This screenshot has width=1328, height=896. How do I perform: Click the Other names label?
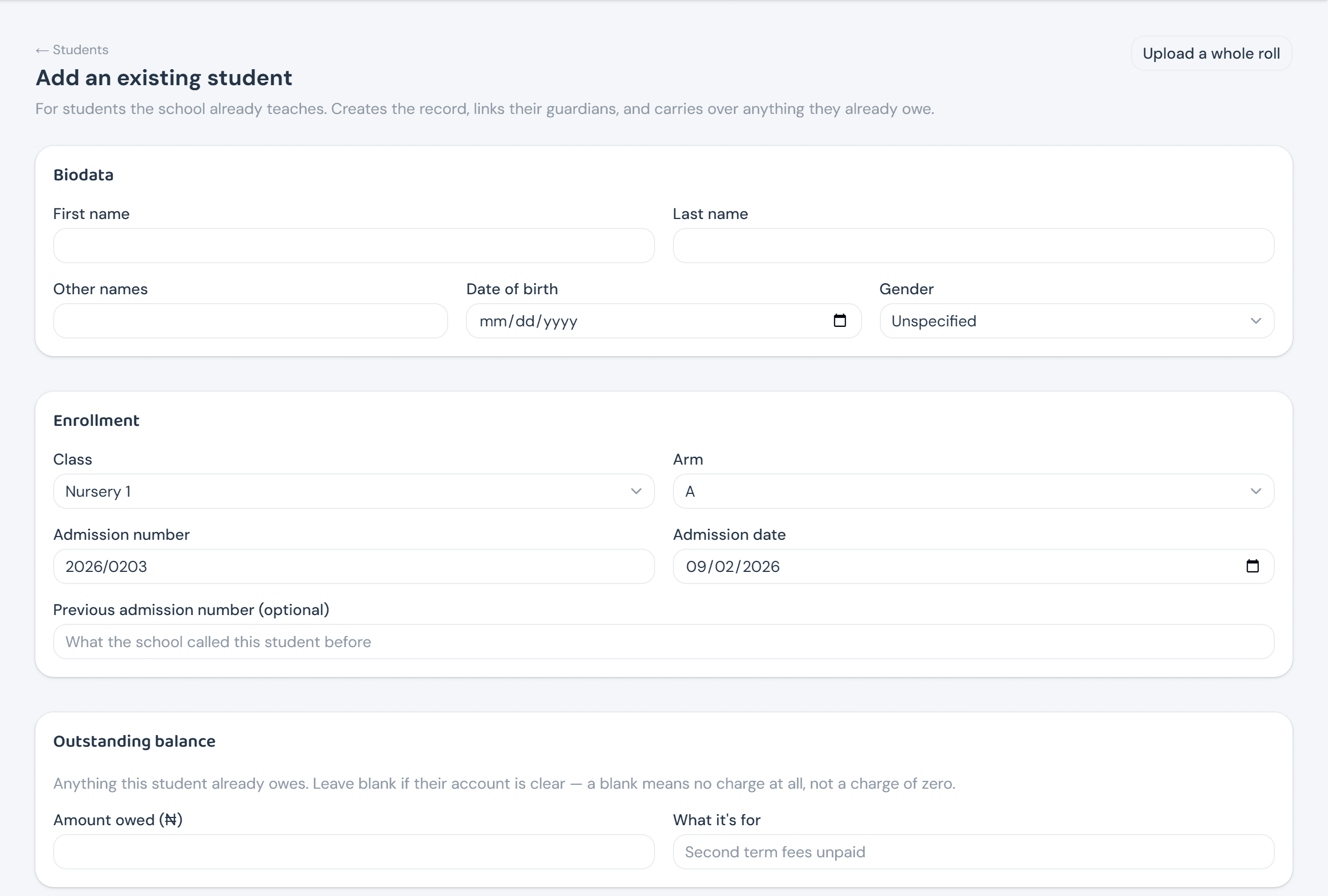click(x=101, y=289)
